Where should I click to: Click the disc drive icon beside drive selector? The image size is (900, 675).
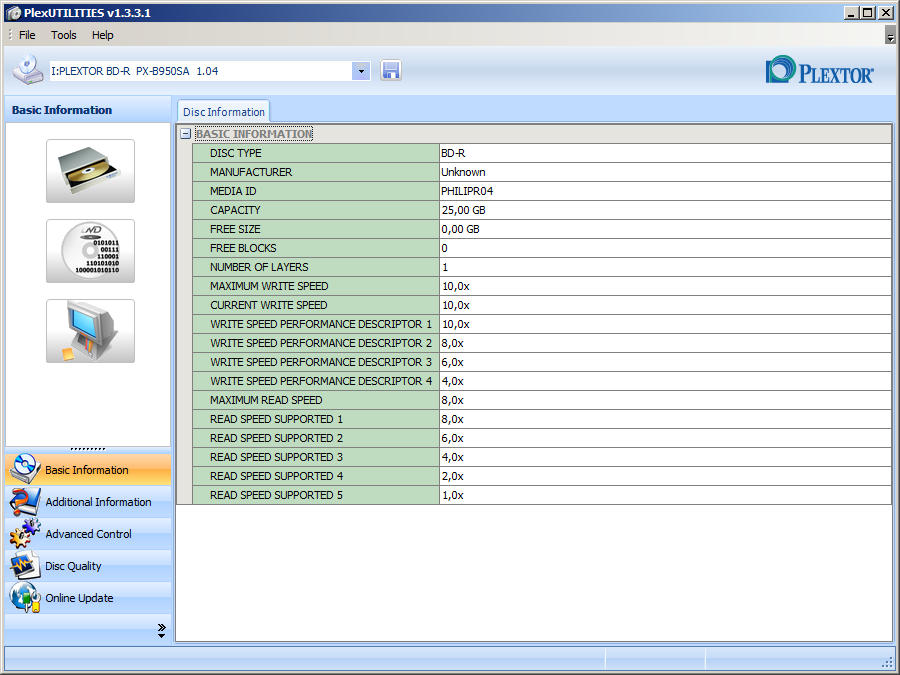[x=28, y=70]
